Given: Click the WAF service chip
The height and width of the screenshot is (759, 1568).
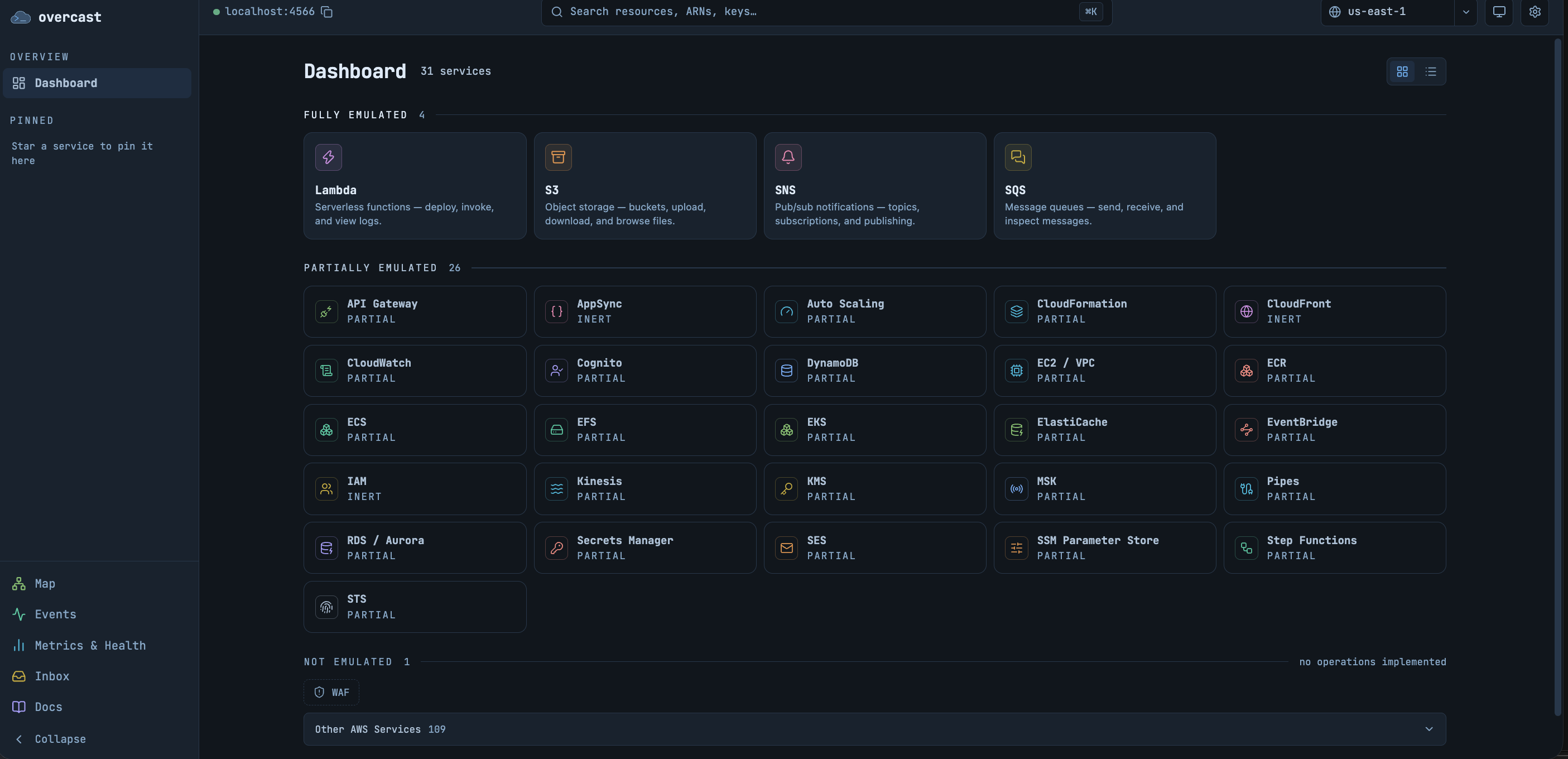Looking at the screenshot, I should pyautogui.click(x=332, y=693).
